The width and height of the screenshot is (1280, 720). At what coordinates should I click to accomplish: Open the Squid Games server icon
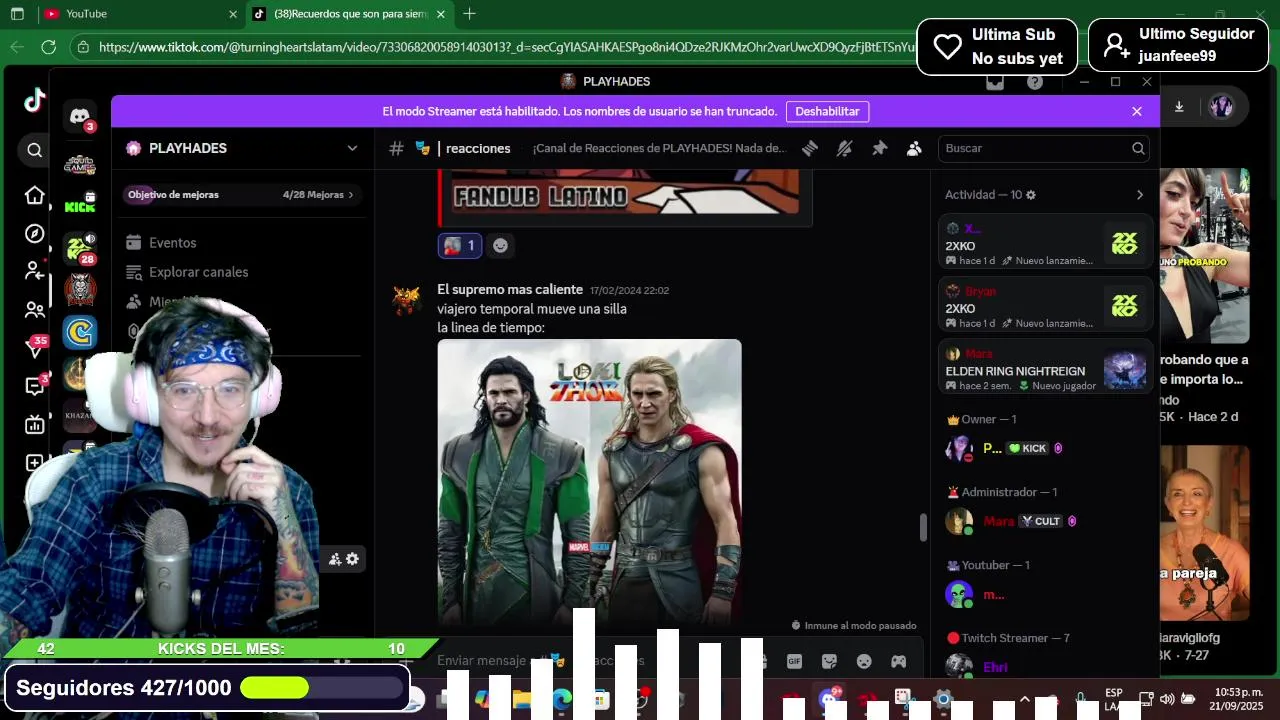tap(80, 165)
